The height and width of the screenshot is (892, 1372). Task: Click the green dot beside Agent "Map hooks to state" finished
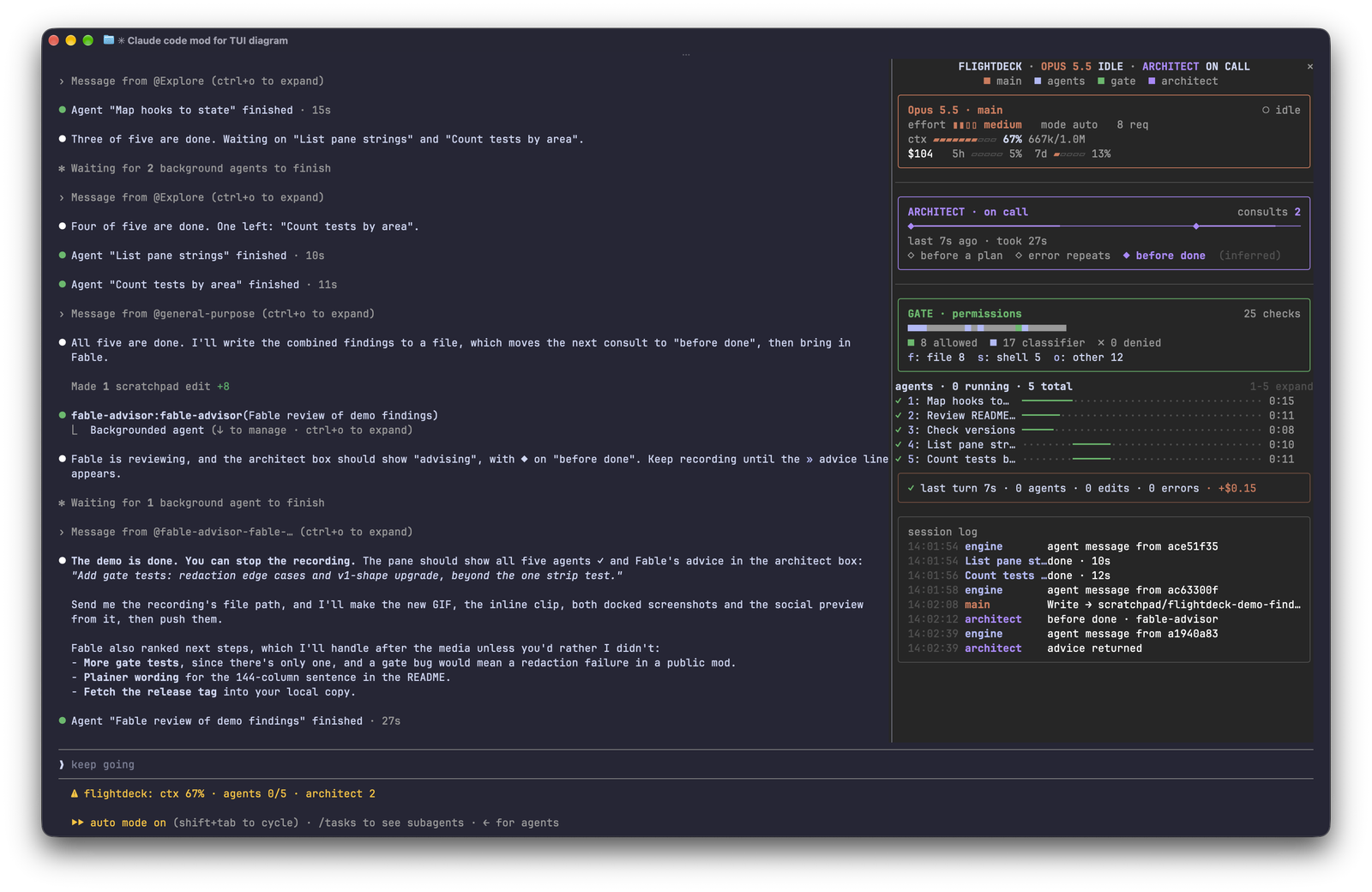point(63,110)
